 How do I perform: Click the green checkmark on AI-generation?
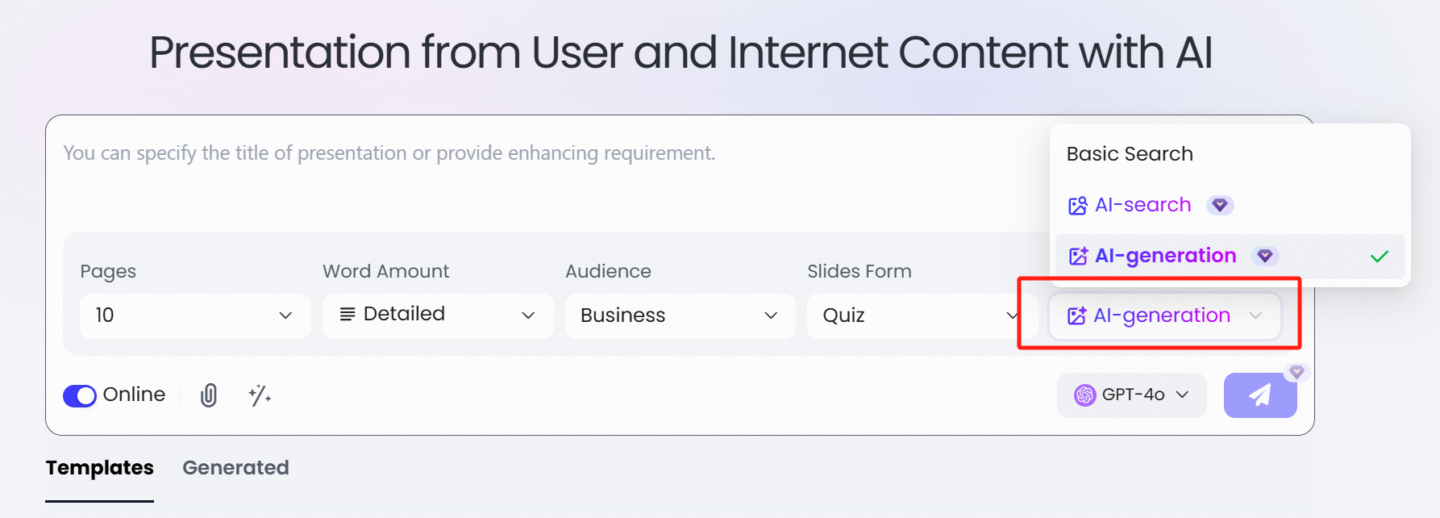click(x=1380, y=256)
